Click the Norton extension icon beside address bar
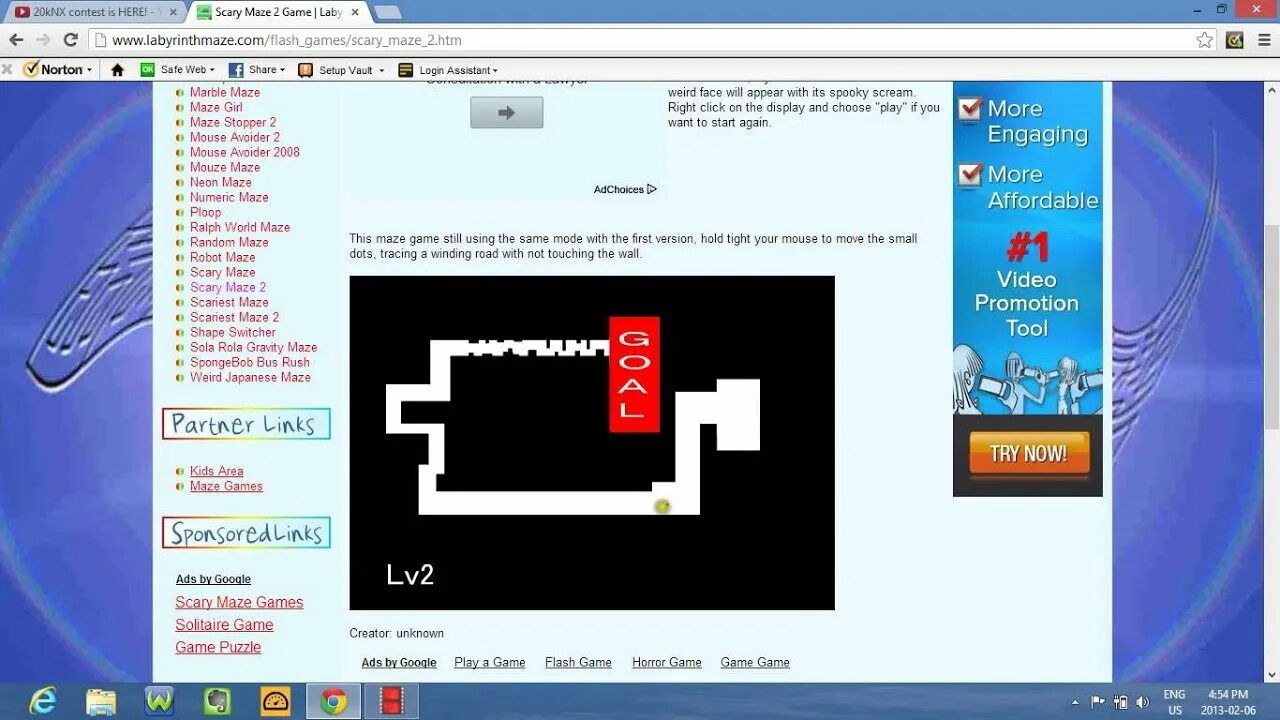This screenshot has width=1280, height=720. click(x=1235, y=40)
